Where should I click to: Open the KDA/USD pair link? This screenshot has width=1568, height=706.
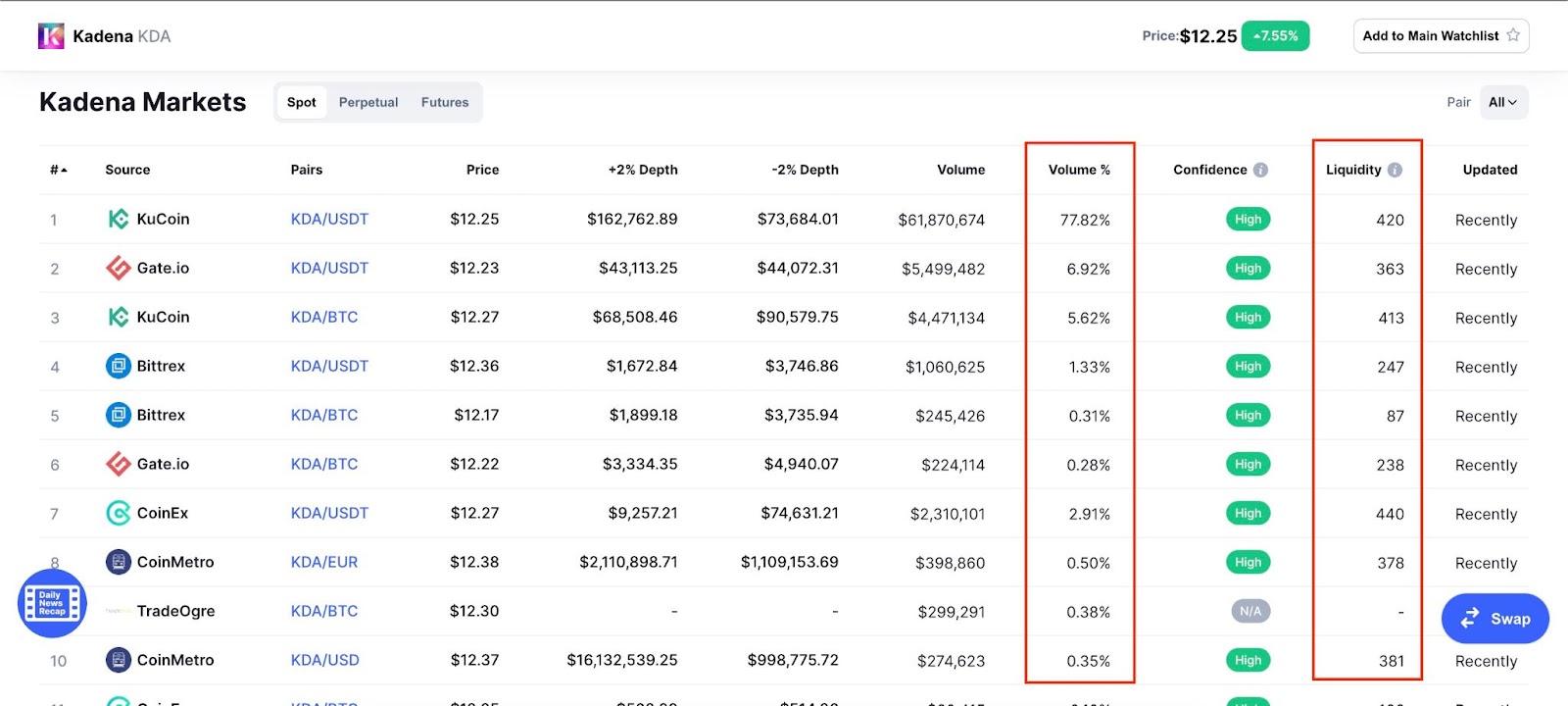tap(324, 660)
